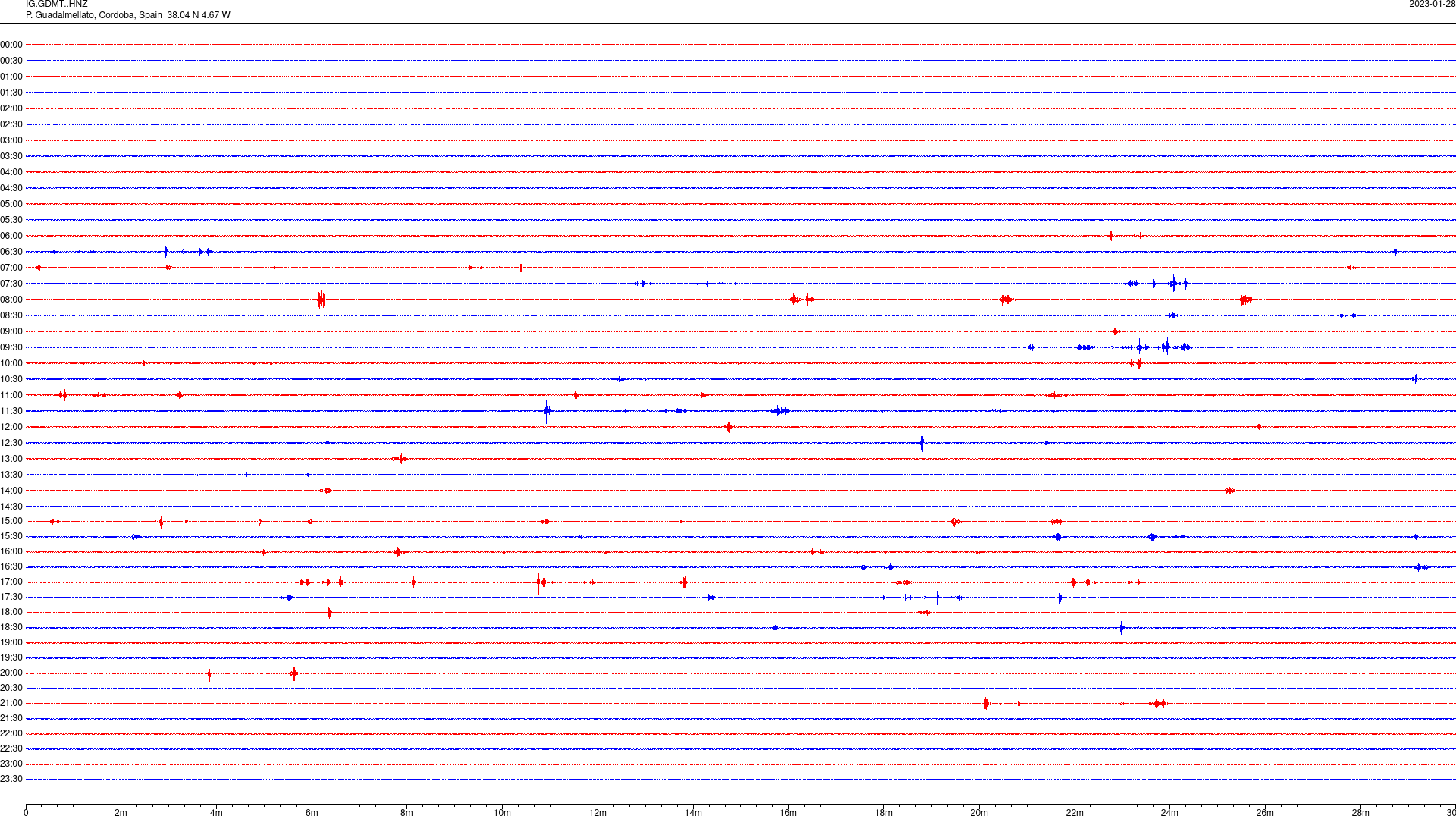1456x819 pixels.
Task: Click the 26m tick on time axis
Action: [x=1265, y=813]
